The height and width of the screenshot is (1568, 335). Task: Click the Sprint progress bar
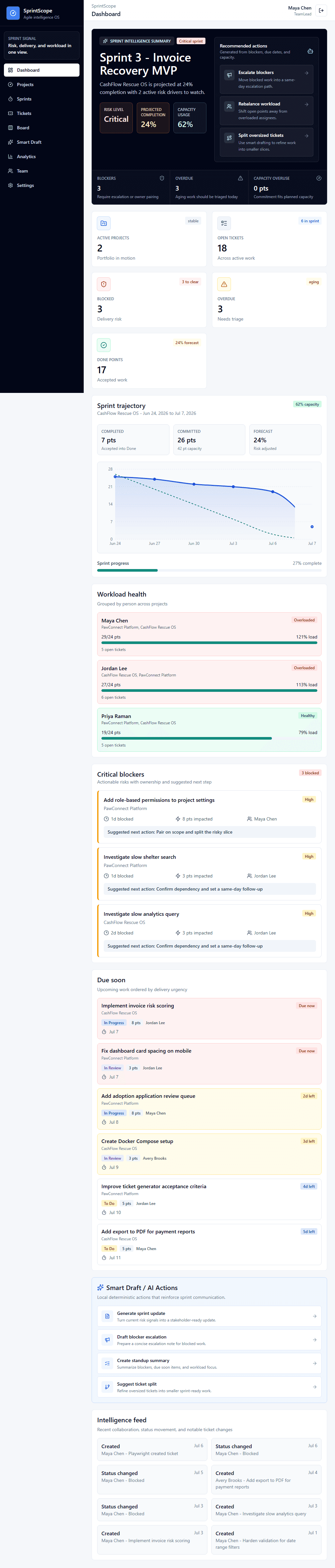(x=209, y=570)
